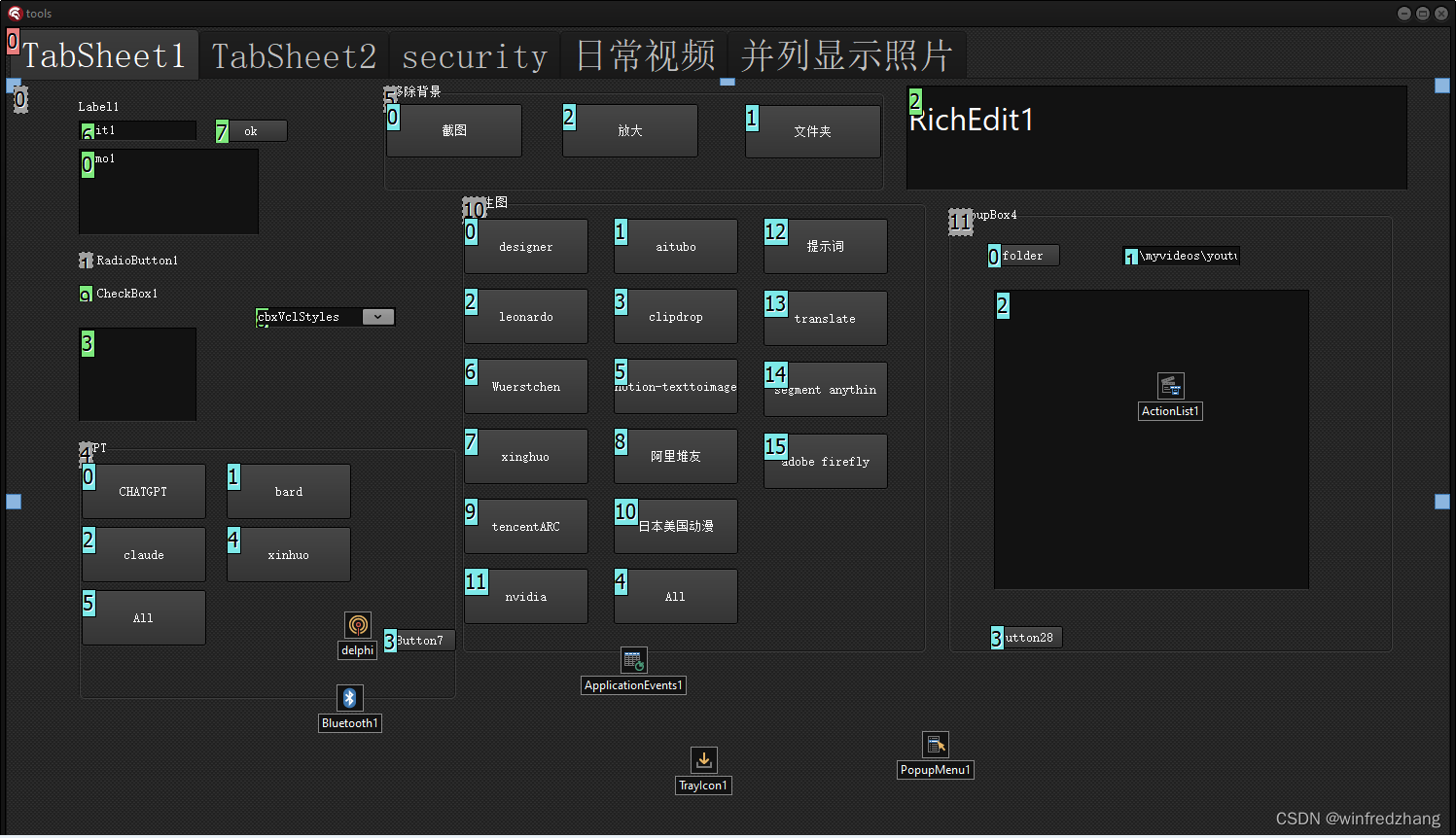
Task: Select the ActionList1 component icon
Action: pyautogui.click(x=1171, y=386)
